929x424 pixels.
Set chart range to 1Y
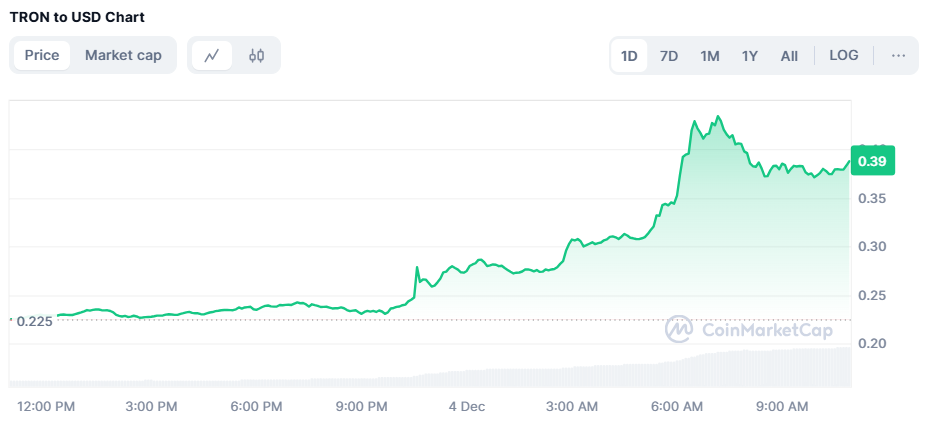click(750, 56)
